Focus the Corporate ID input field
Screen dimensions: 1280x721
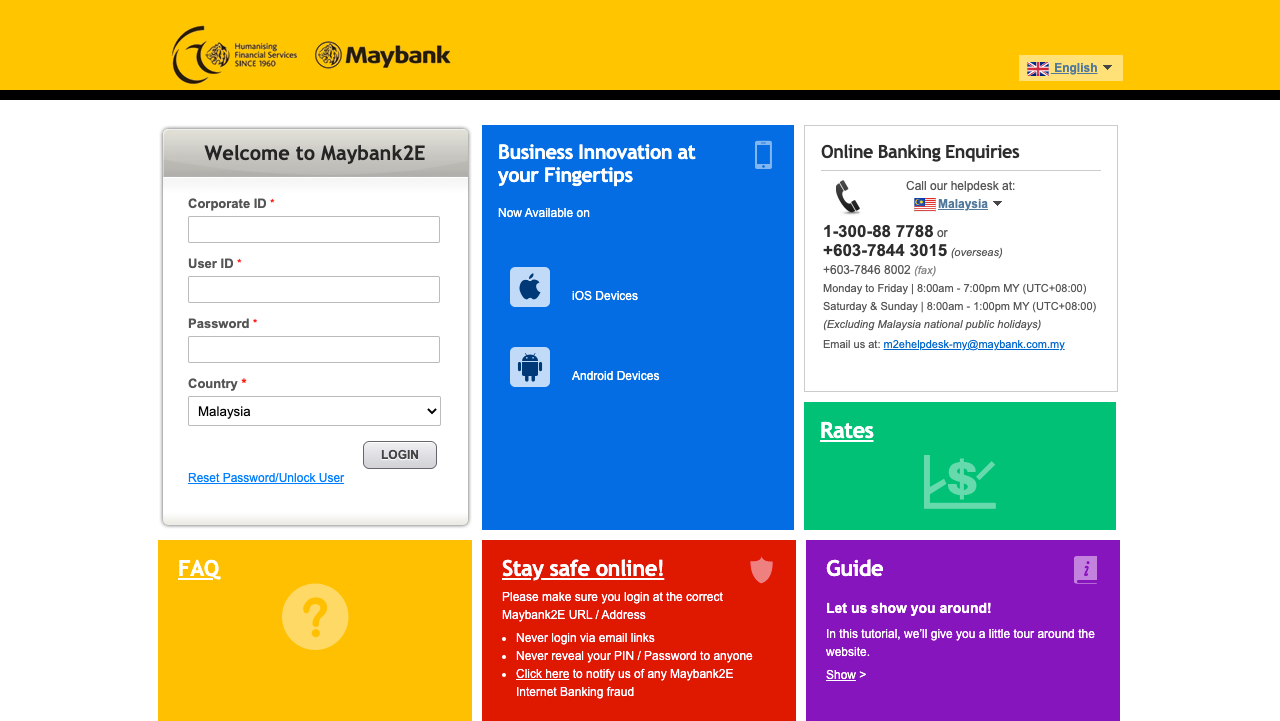[314, 229]
